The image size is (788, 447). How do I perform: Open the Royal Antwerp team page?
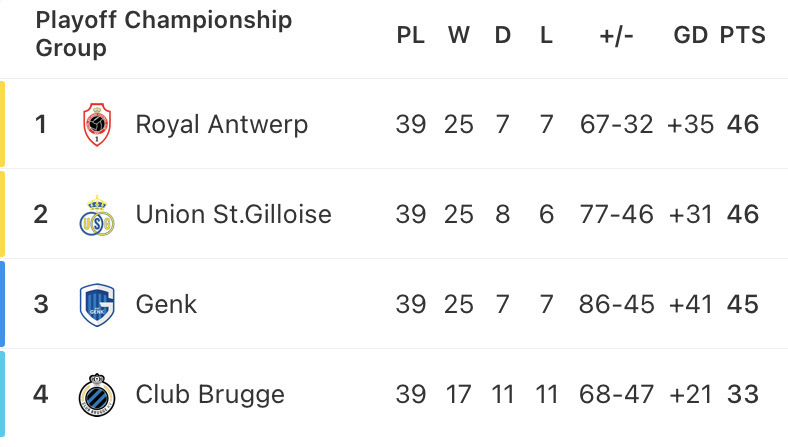click(x=222, y=125)
